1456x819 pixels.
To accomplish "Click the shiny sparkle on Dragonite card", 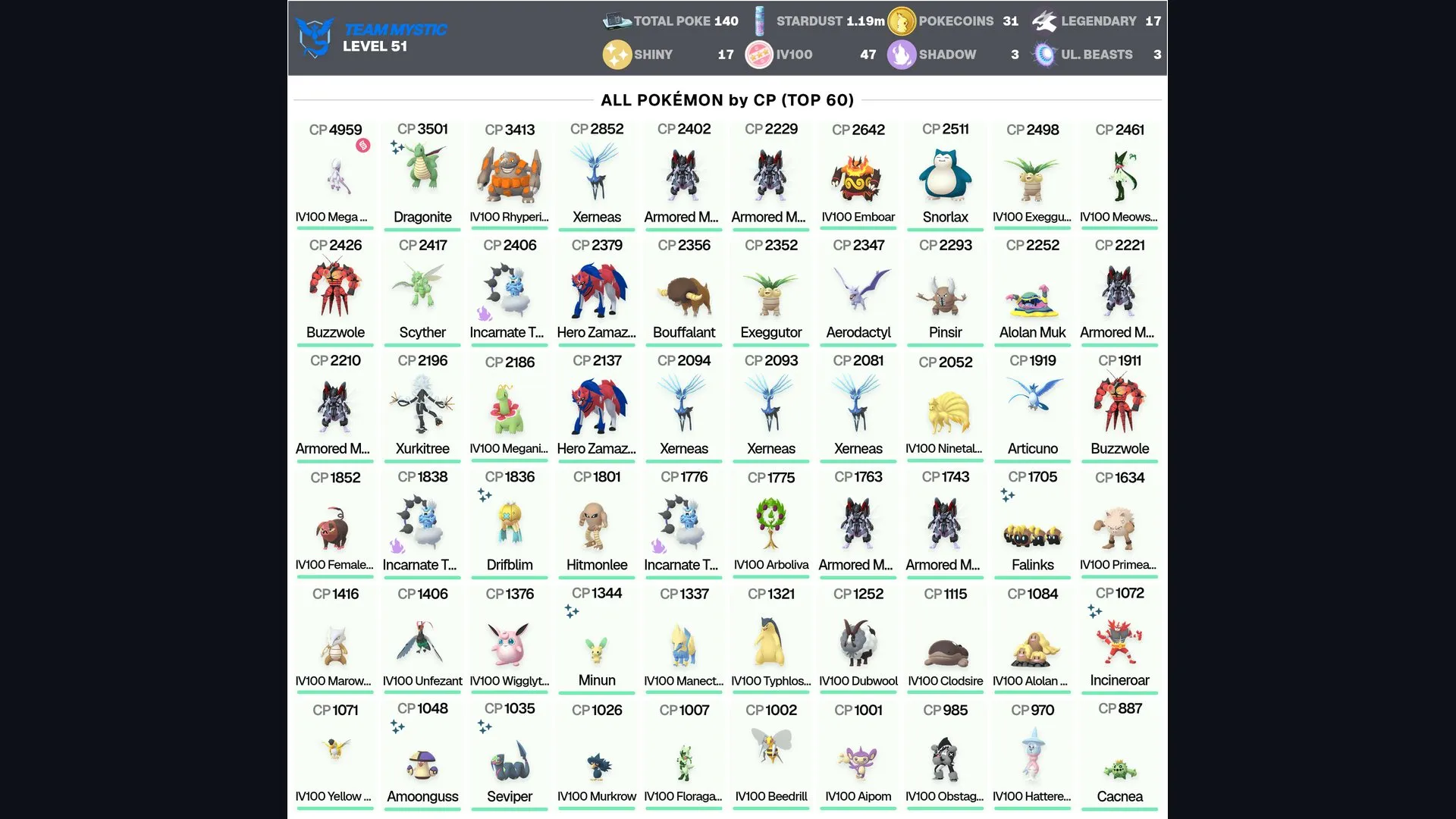I will tap(397, 146).
